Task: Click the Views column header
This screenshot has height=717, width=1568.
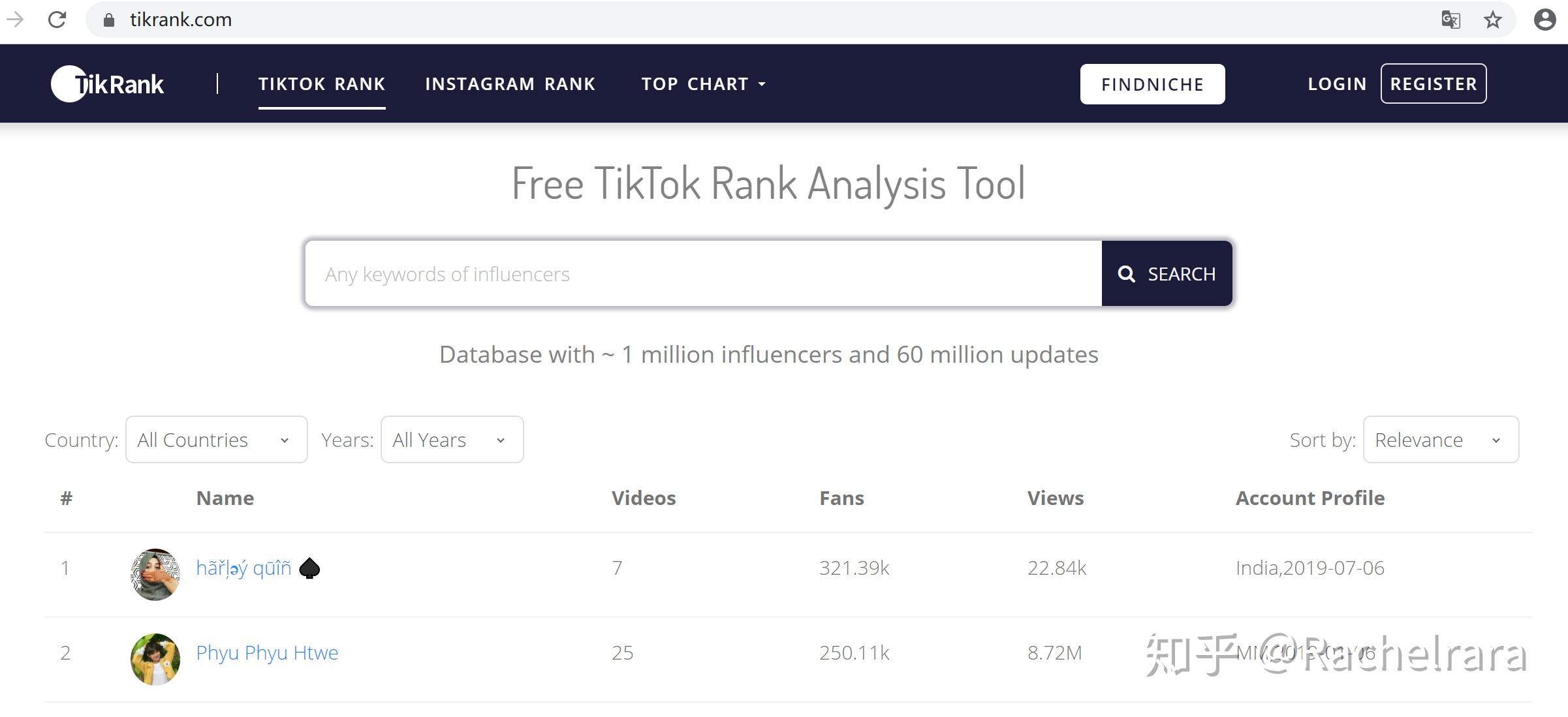Action: click(x=1056, y=498)
